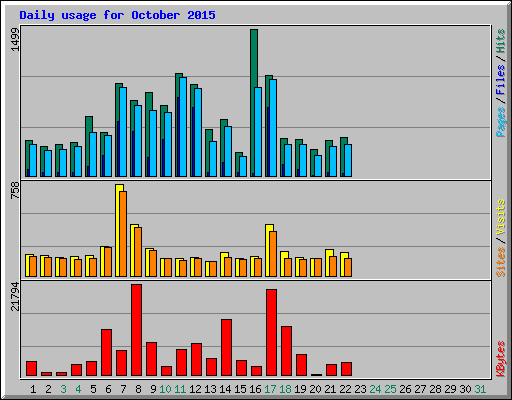Click day 6 on the x-axis
Viewport: 512px width, 400px height.
click(108, 389)
